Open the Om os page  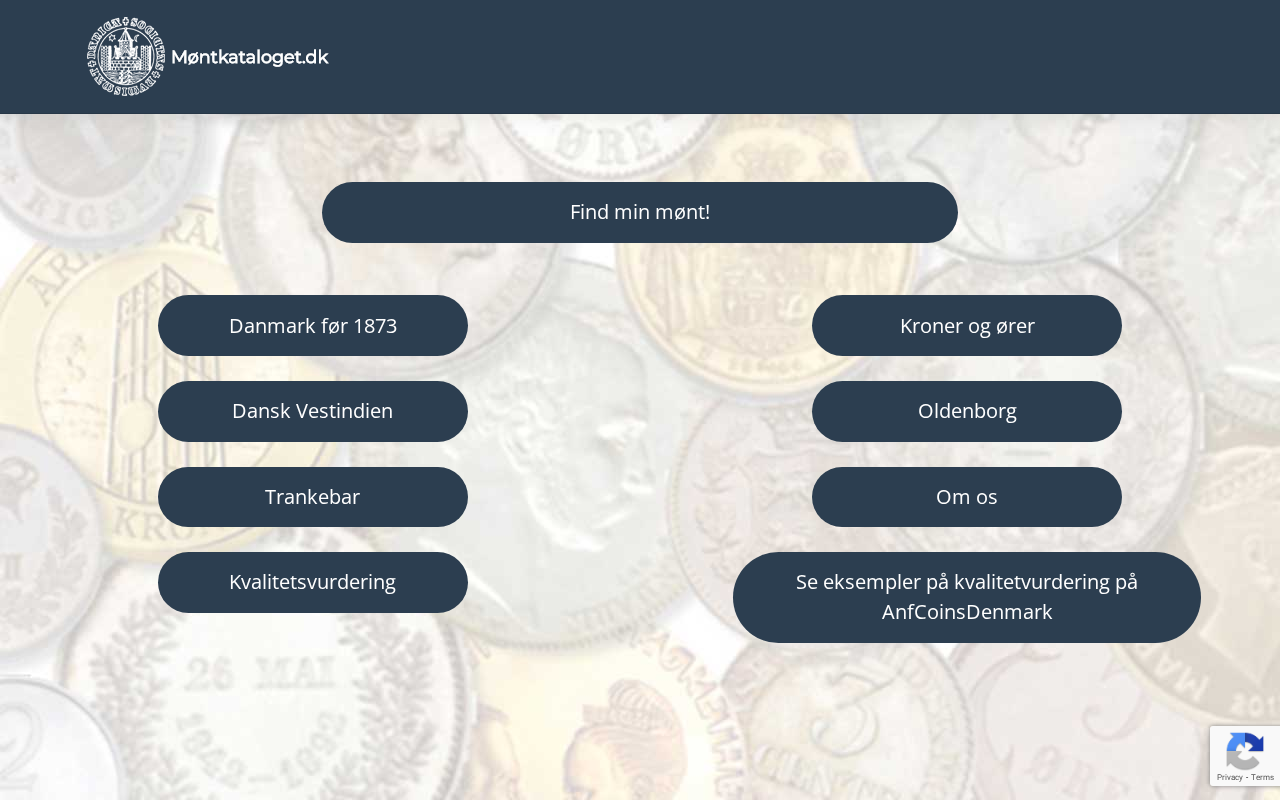(967, 497)
